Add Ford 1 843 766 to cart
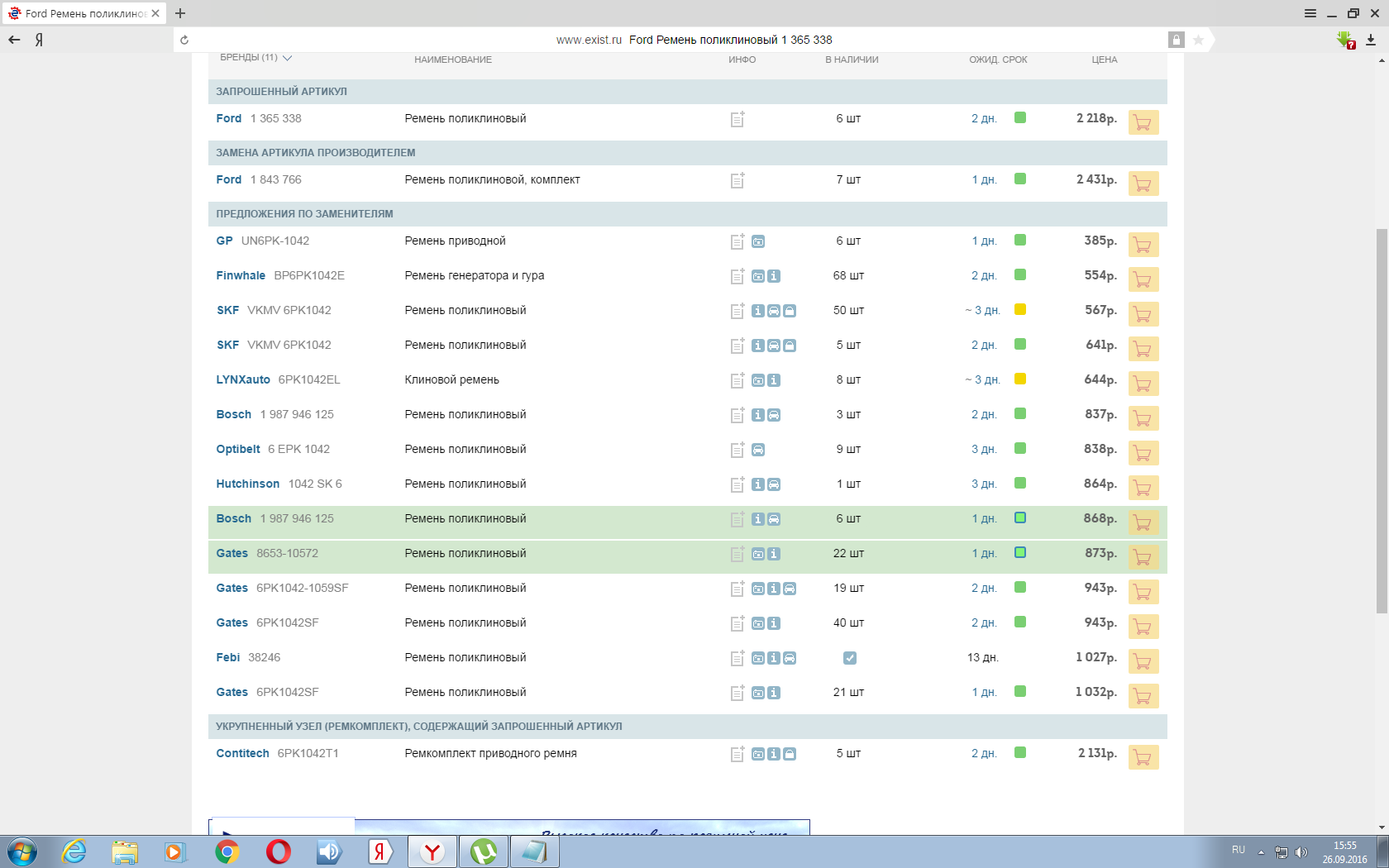Screen dimensions: 1389x868 pos(1143,184)
